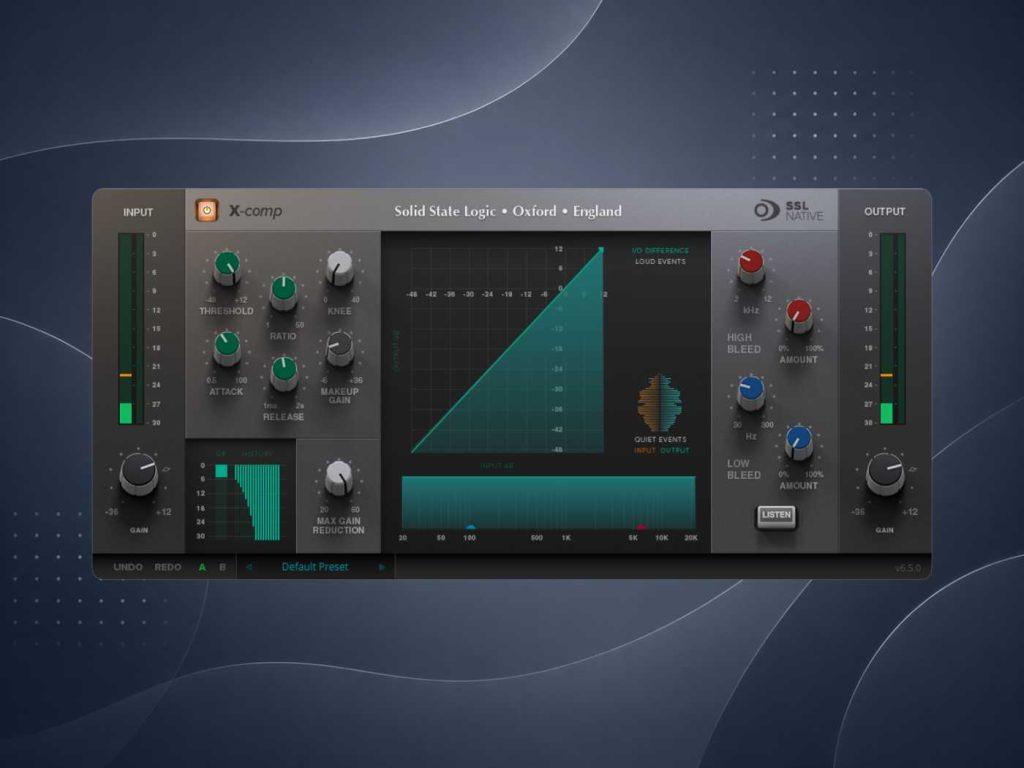Click the blue low bleed marker near 100
This screenshot has width=1024, height=768.
(470, 526)
